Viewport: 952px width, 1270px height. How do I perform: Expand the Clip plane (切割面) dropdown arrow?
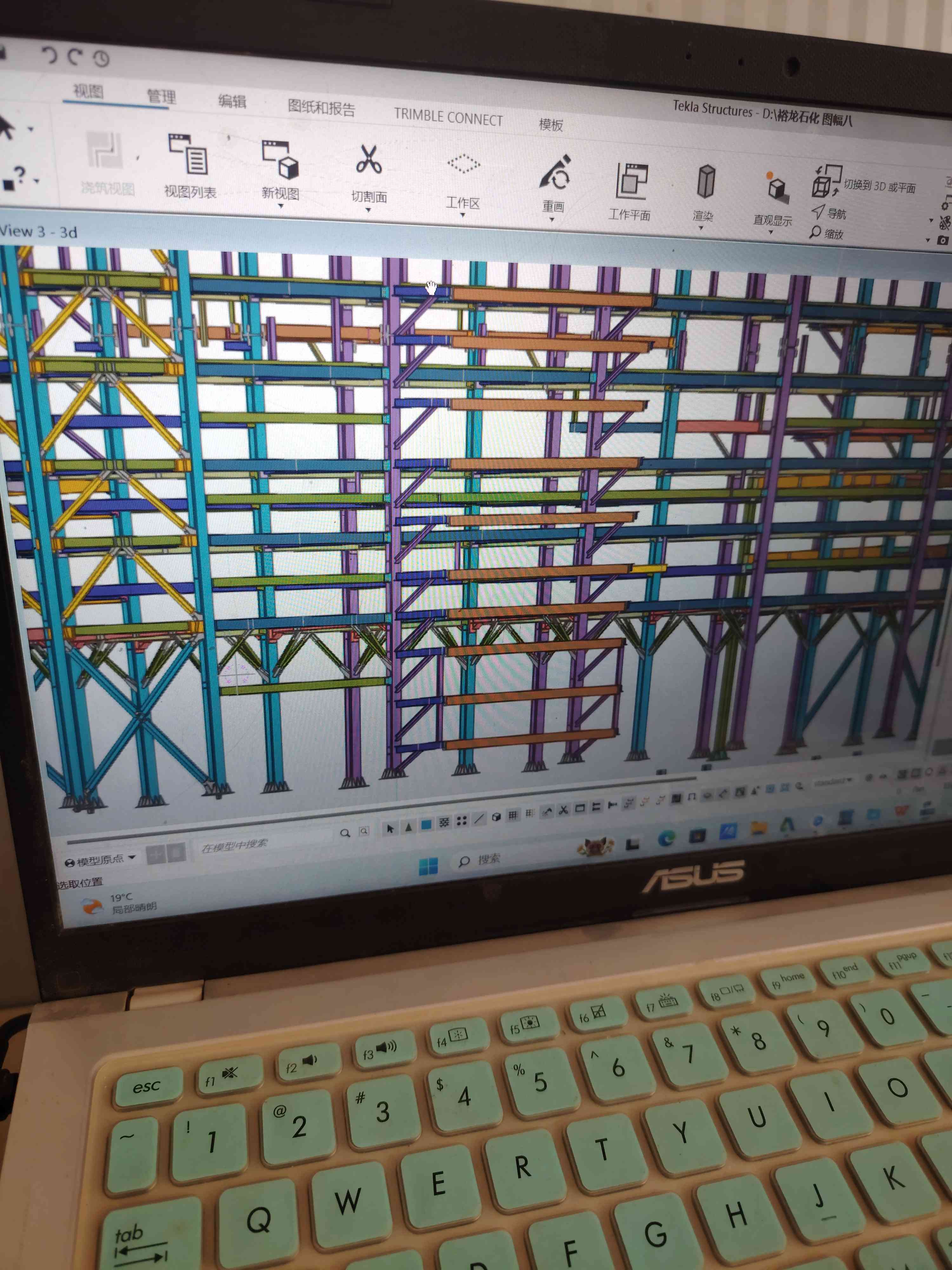pyautogui.click(x=368, y=210)
